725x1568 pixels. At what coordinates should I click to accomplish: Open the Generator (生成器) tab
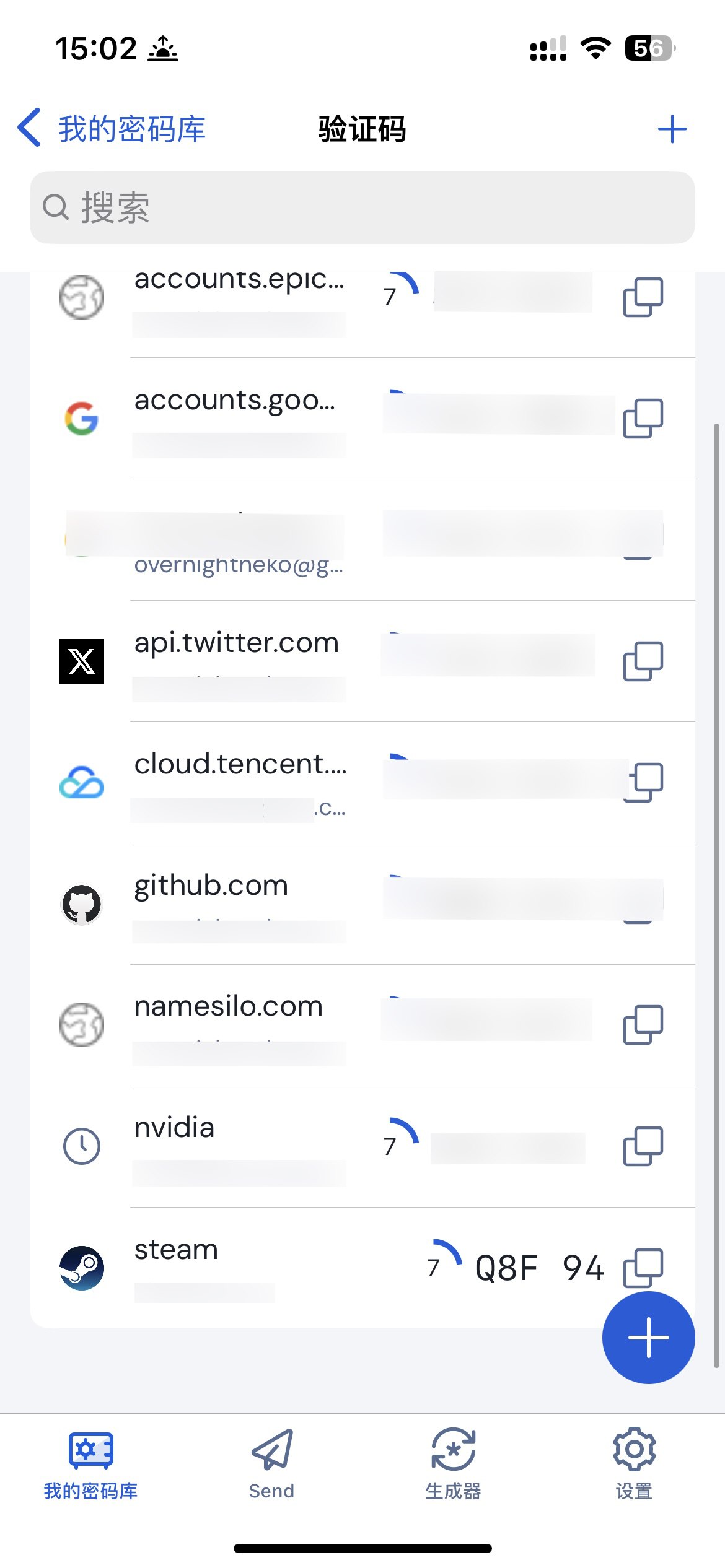click(453, 1463)
